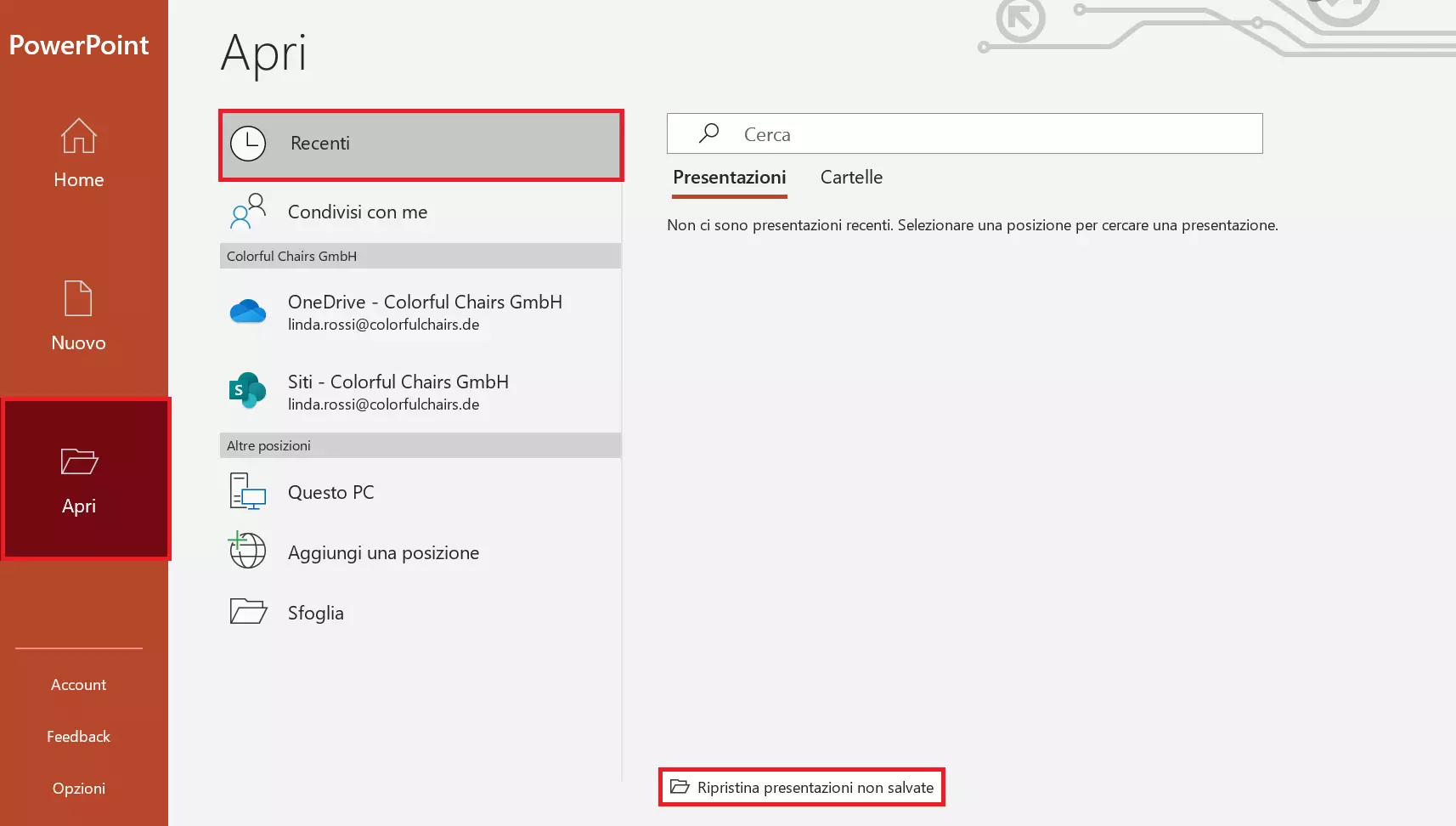The width and height of the screenshot is (1456, 826).
Task: Click the Home house icon in sidebar
Action: point(79,136)
